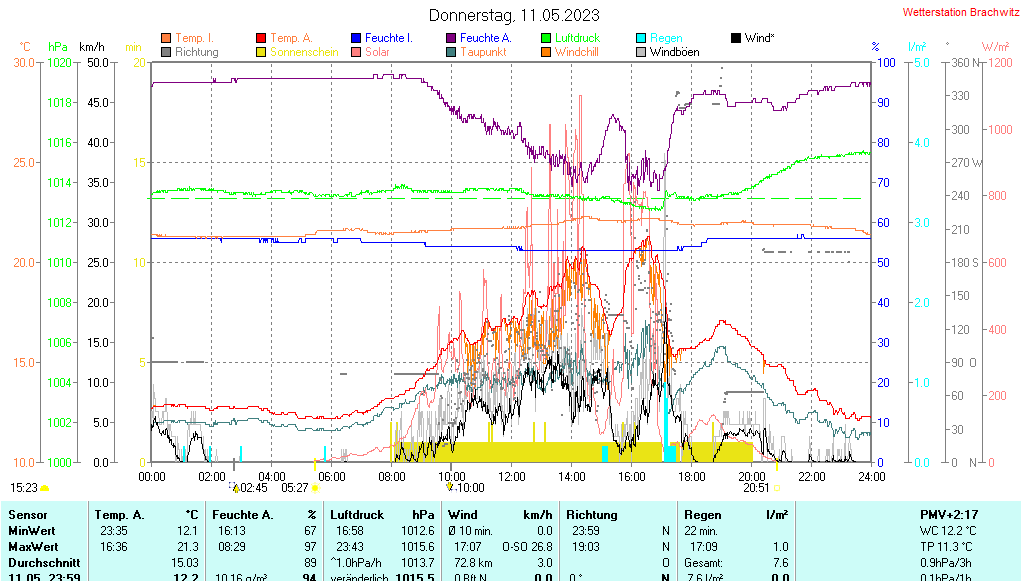Click the Windchill legend label

(x=576, y=52)
